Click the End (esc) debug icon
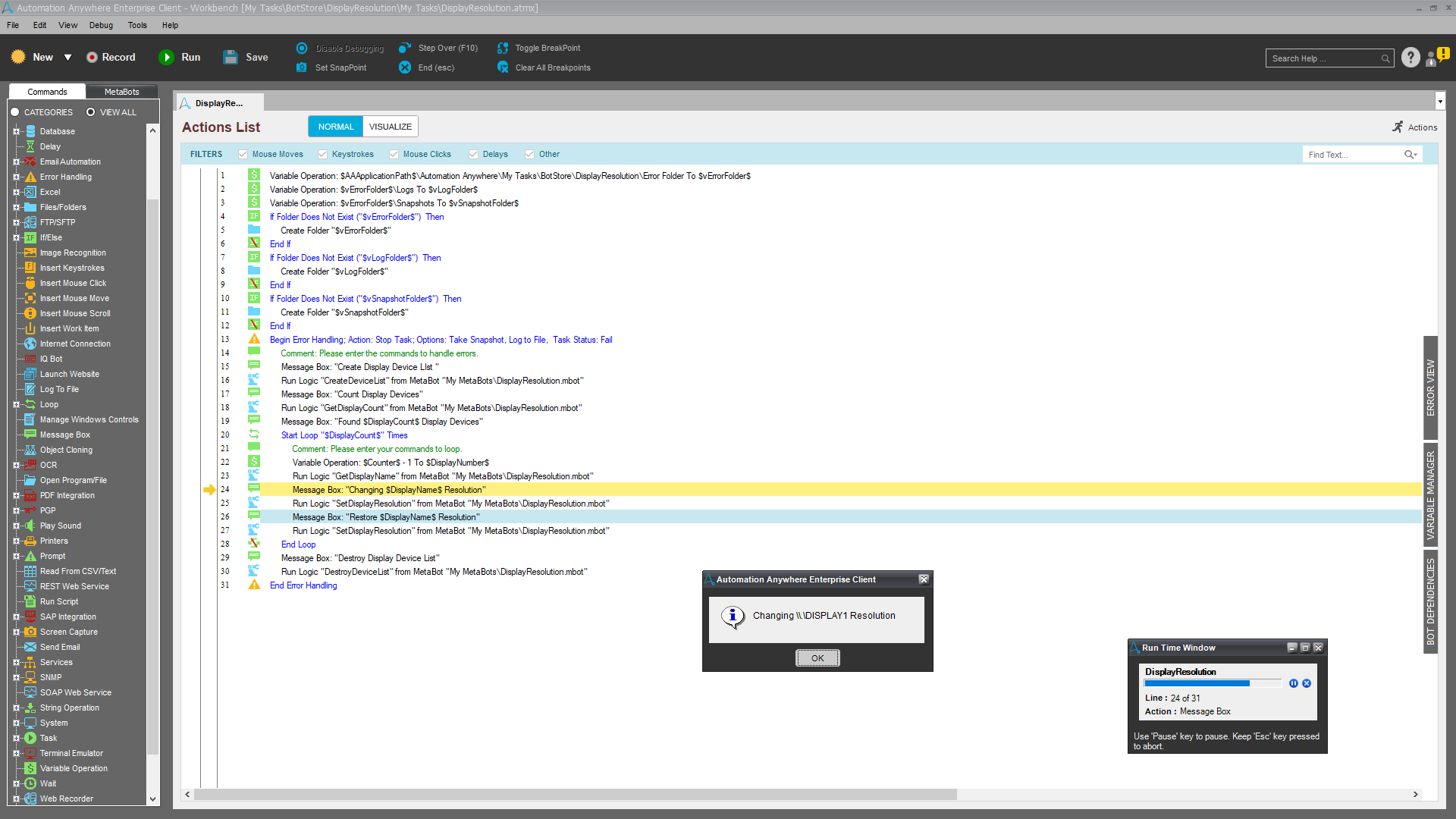 pyautogui.click(x=405, y=67)
